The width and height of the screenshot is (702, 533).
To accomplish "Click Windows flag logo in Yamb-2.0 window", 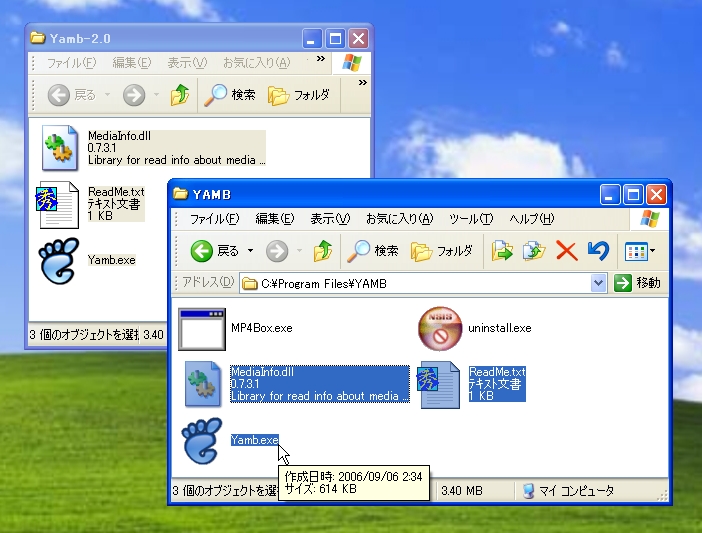I will point(352,63).
